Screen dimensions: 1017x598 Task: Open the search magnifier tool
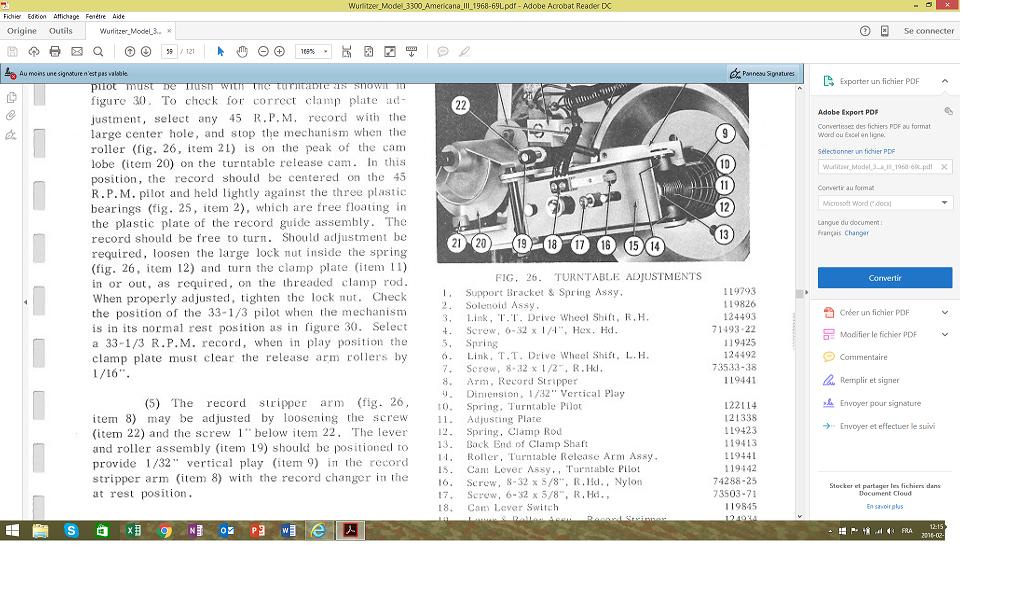point(98,51)
